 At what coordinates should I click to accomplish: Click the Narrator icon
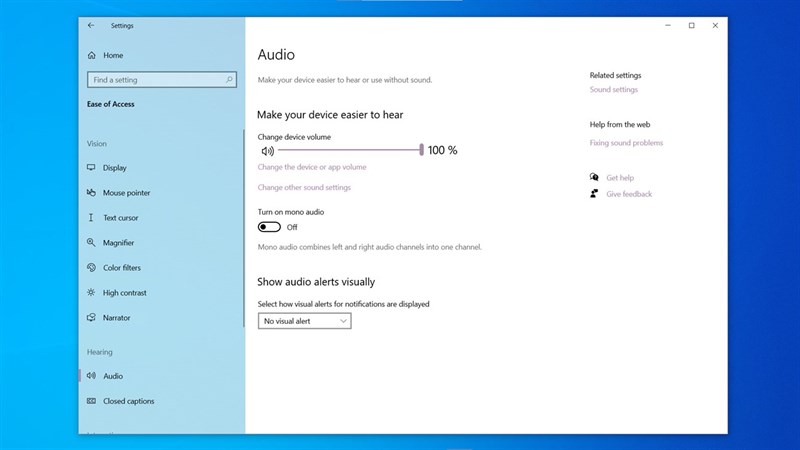(x=91, y=317)
